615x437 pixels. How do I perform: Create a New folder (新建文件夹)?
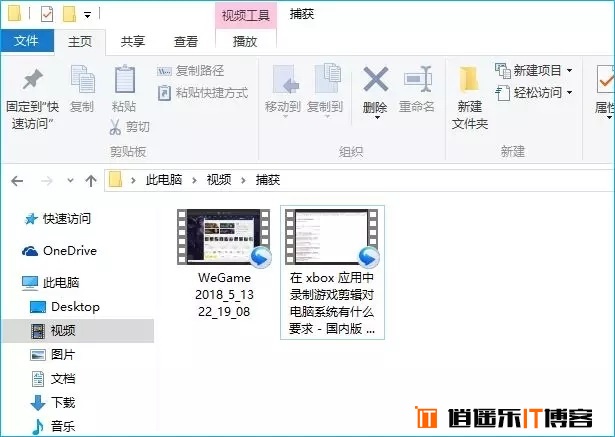click(x=469, y=98)
